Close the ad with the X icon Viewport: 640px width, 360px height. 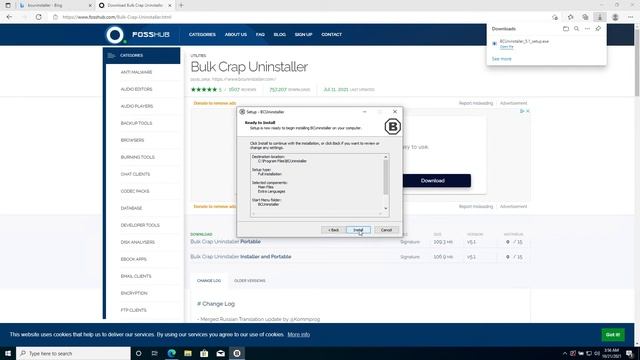(528, 111)
